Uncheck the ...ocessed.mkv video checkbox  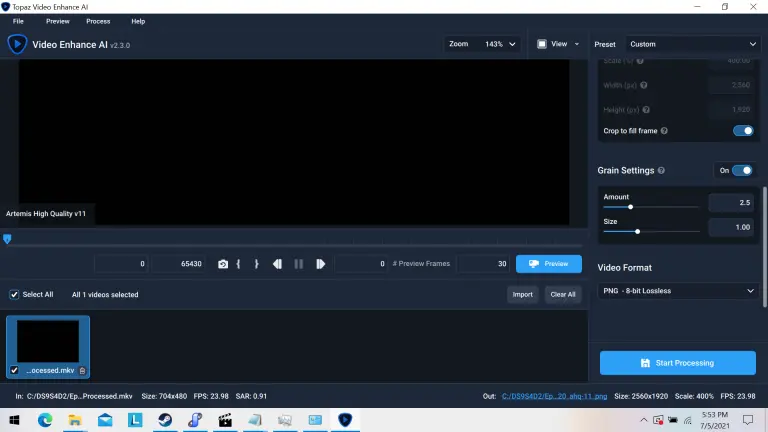(14, 370)
